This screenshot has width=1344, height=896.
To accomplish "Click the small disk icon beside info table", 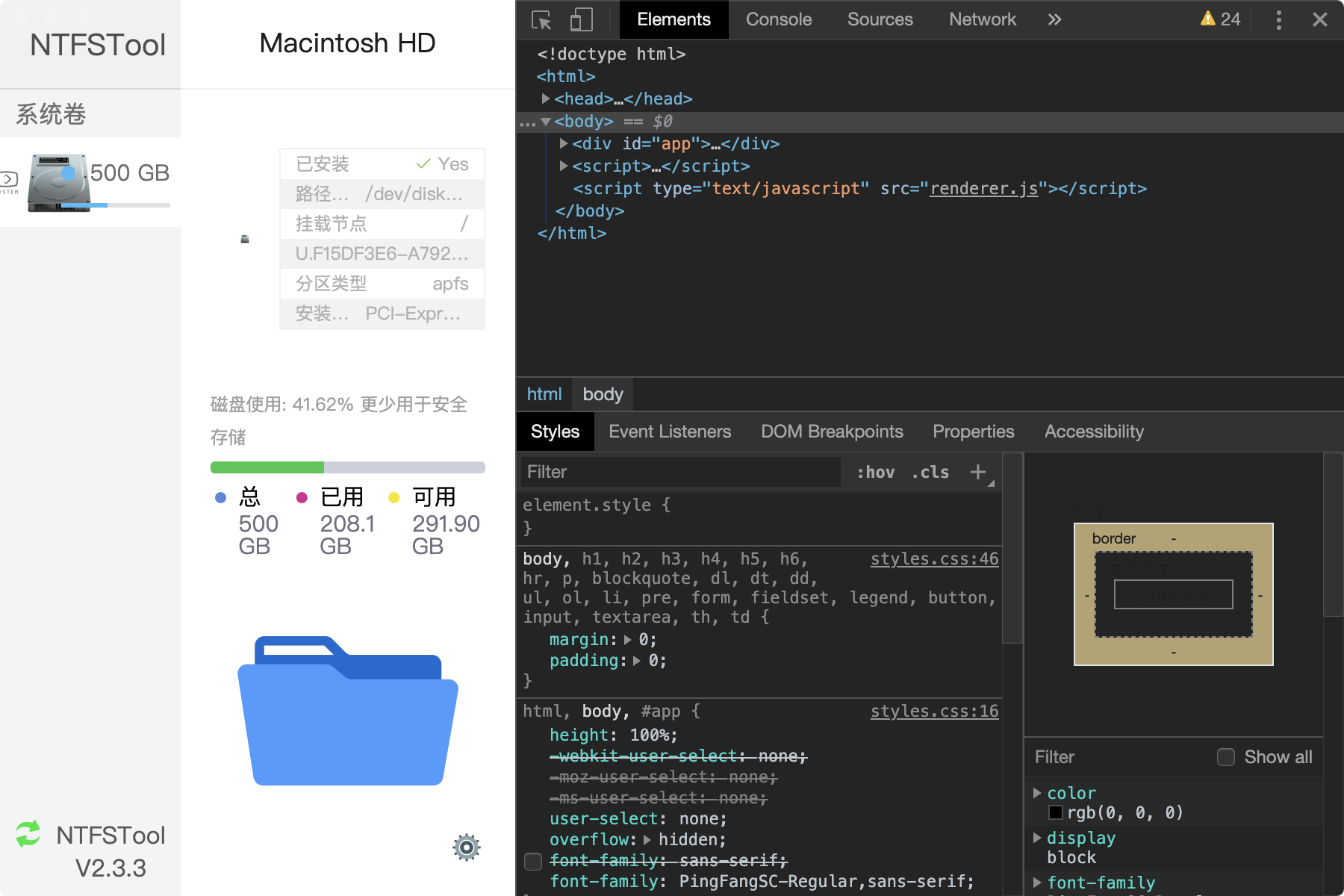I will coord(245,239).
